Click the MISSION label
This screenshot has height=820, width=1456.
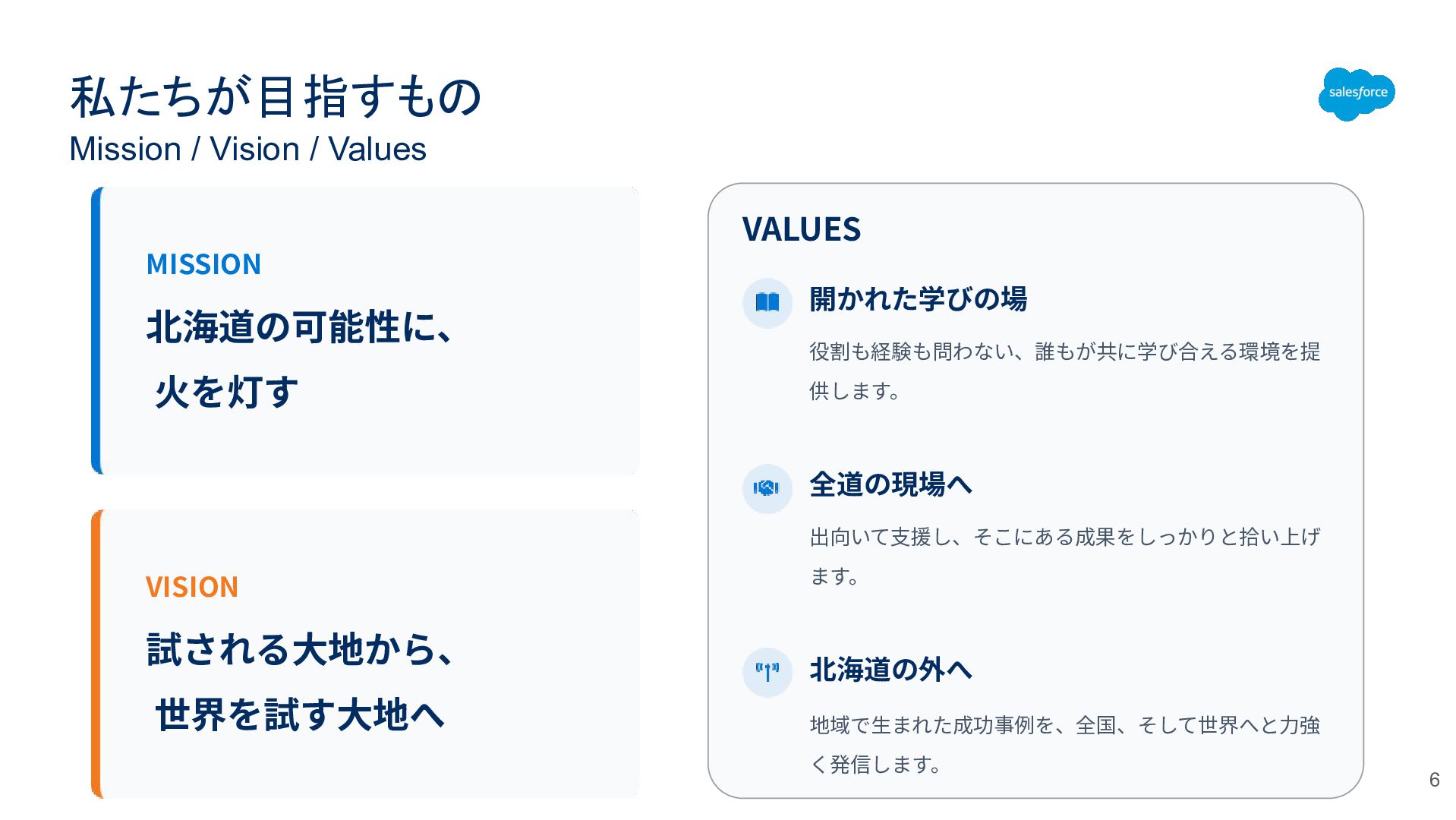tap(203, 264)
